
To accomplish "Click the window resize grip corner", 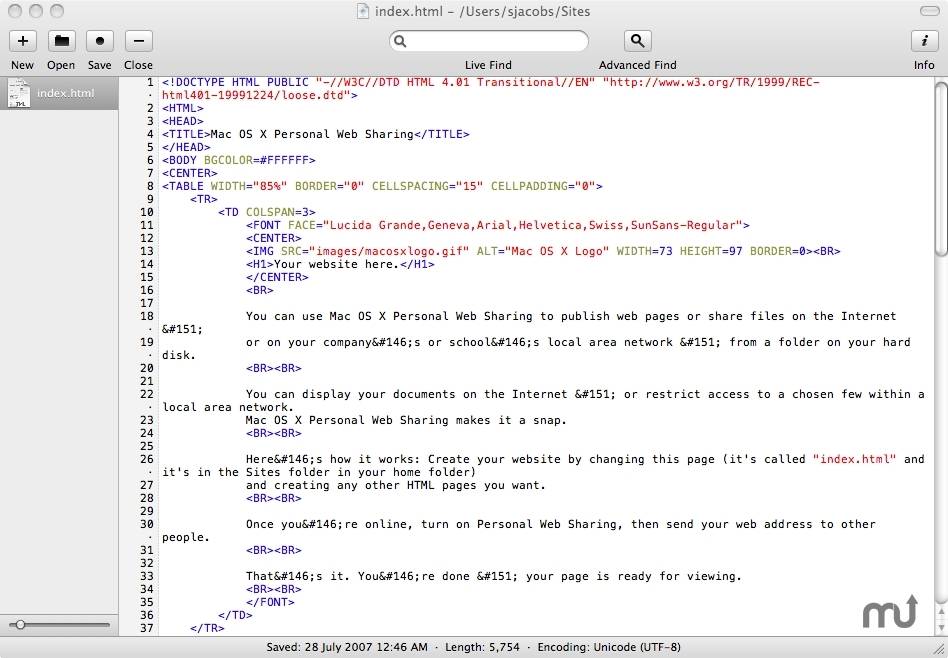I will (x=941, y=649).
